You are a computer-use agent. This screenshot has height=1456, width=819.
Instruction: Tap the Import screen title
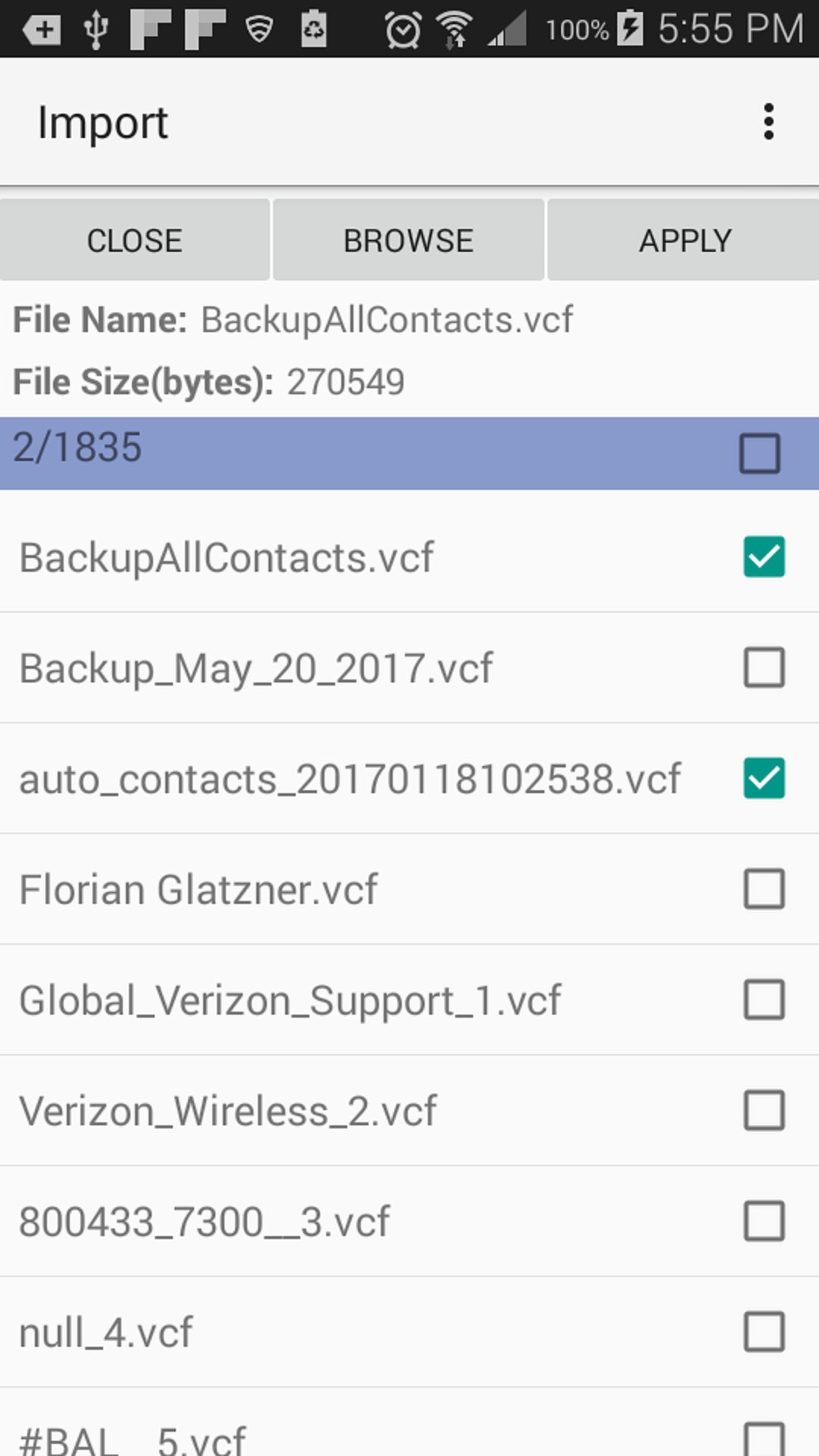pyautogui.click(x=103, y=121)
